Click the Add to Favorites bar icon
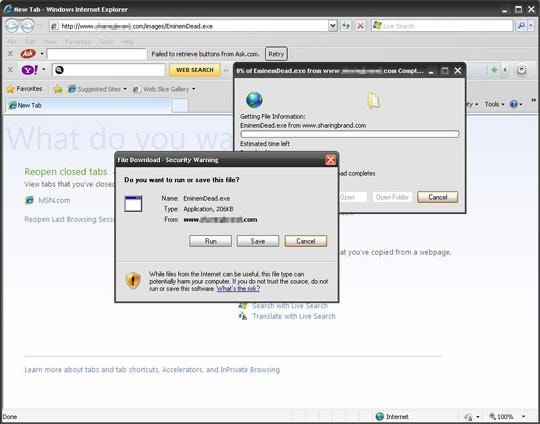The height and width of the screenshot is (424, 540). 58,89
